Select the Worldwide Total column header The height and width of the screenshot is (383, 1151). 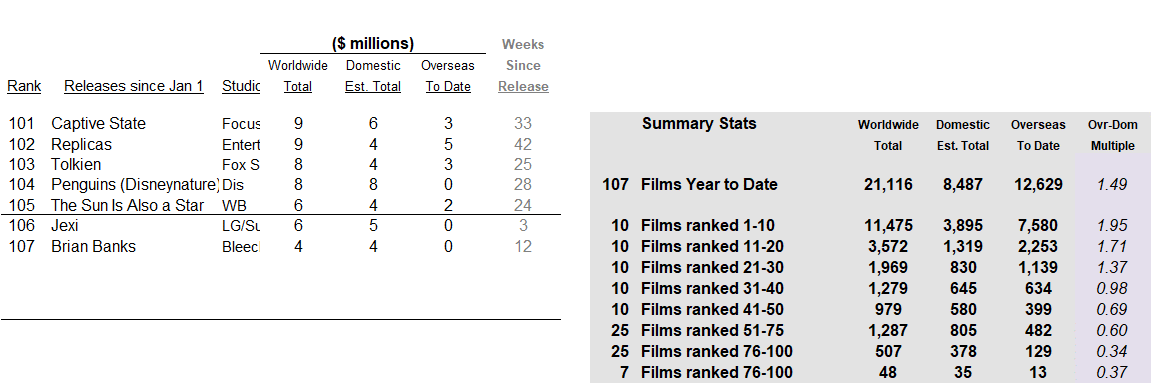[298, 76]
